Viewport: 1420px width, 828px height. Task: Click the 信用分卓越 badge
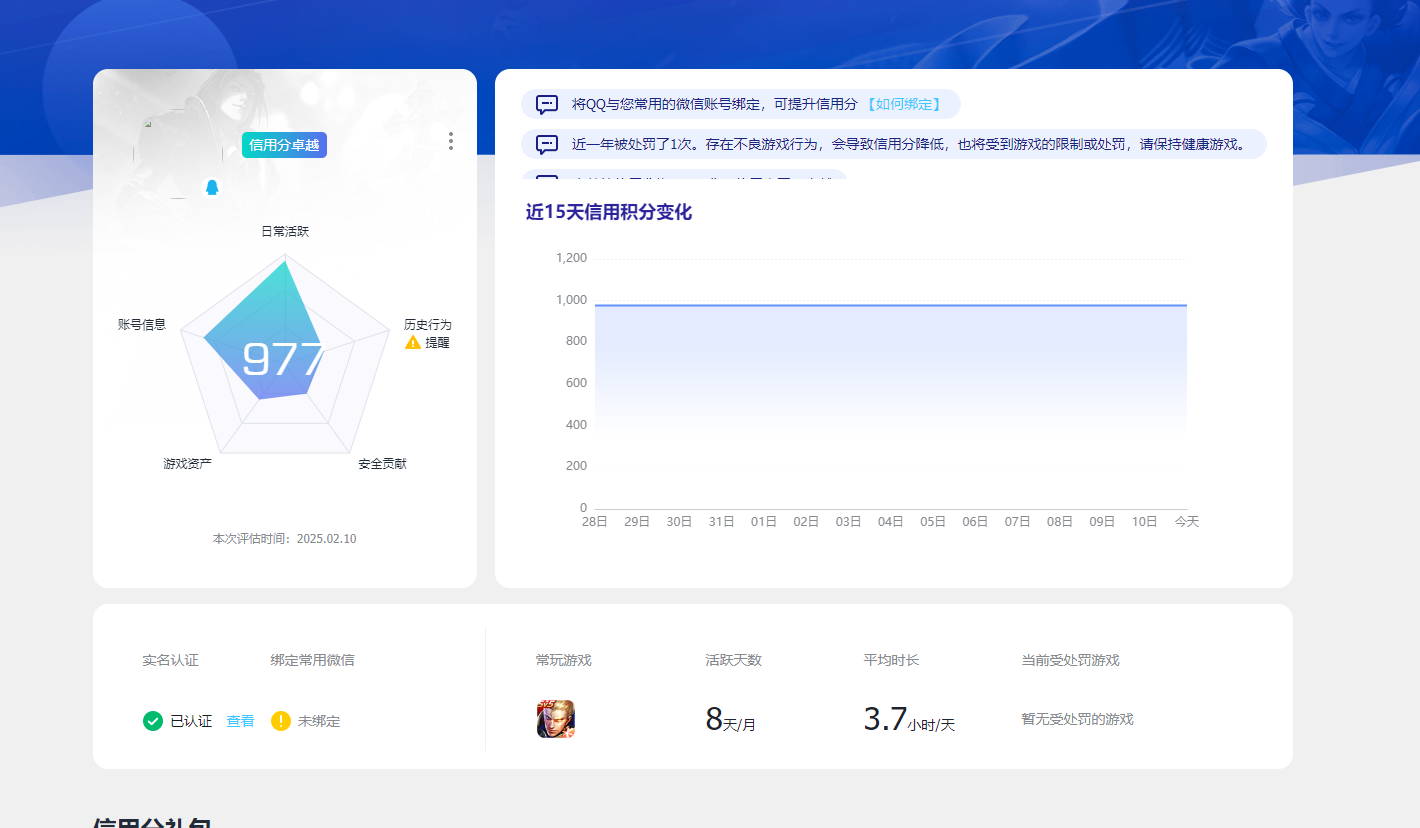[284, 145]
